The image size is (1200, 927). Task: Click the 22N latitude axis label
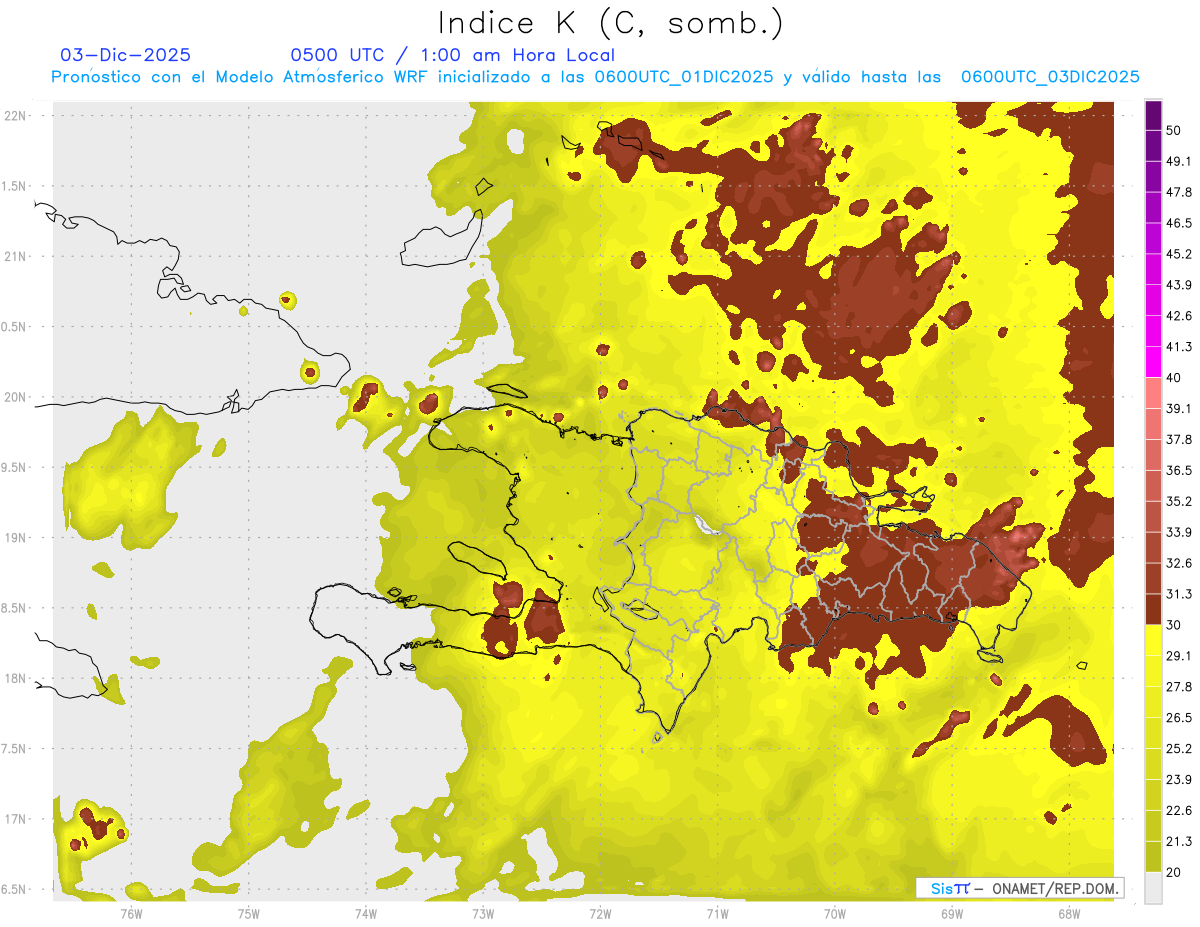tap(17, 116)
